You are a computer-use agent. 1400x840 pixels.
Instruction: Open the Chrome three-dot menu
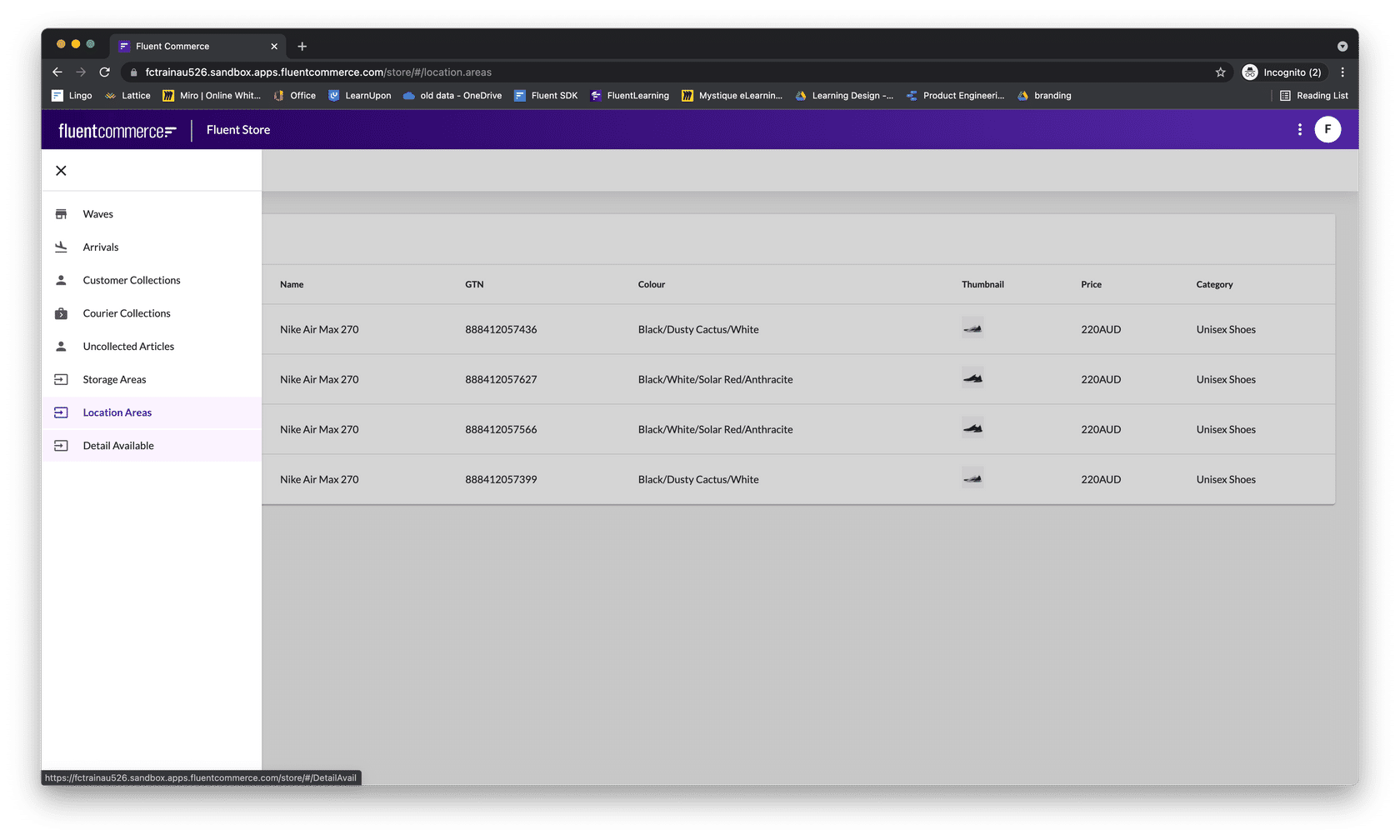pyautogui.click(x=1342, y=72)
